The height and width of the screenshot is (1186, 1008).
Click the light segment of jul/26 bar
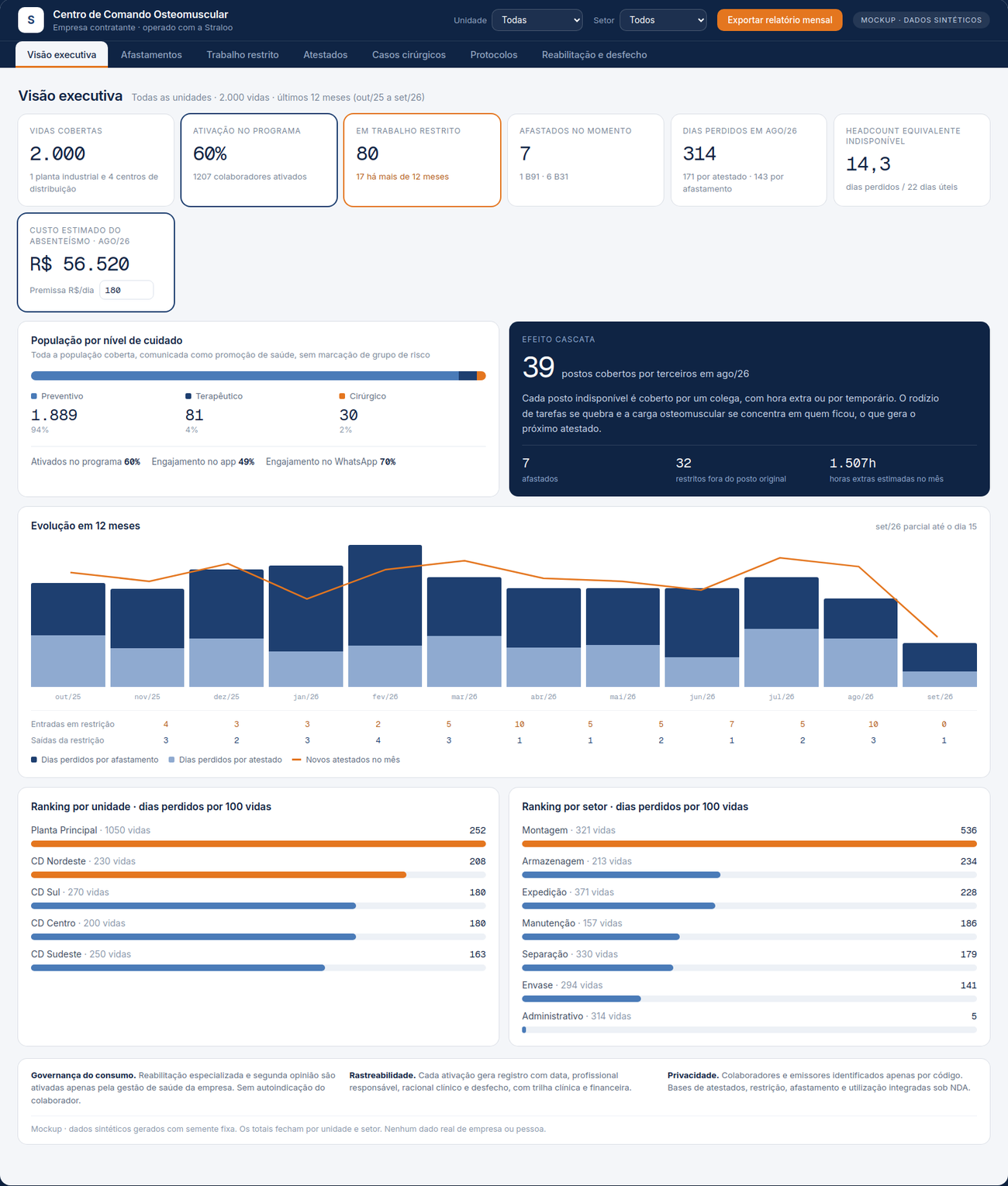point(782,657)
